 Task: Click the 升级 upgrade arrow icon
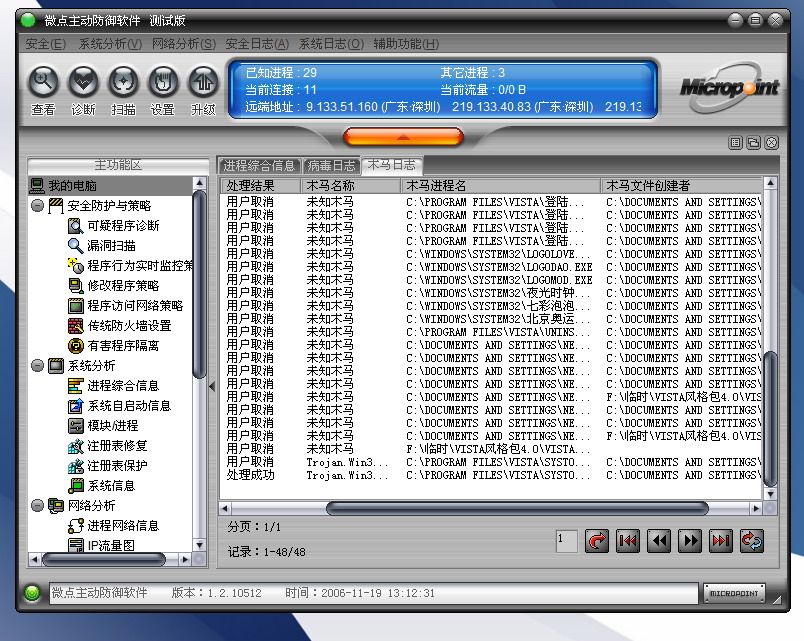pos(203,82)
